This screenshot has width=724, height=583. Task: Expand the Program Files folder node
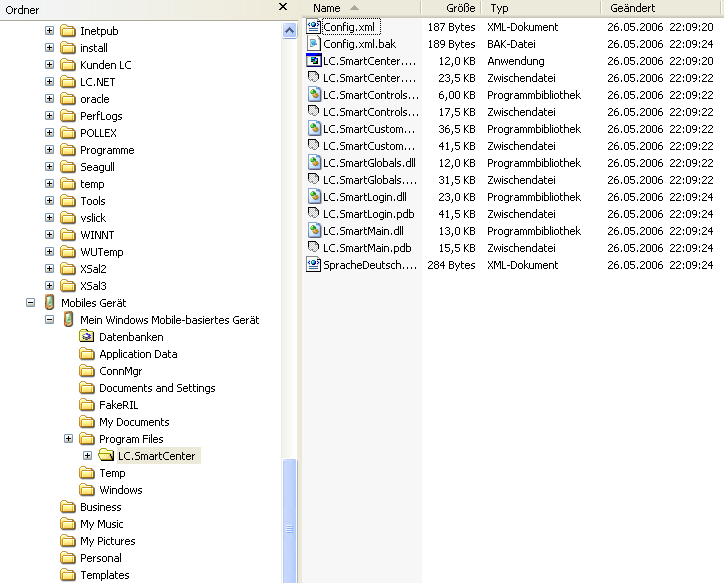[x=69, y=439]
